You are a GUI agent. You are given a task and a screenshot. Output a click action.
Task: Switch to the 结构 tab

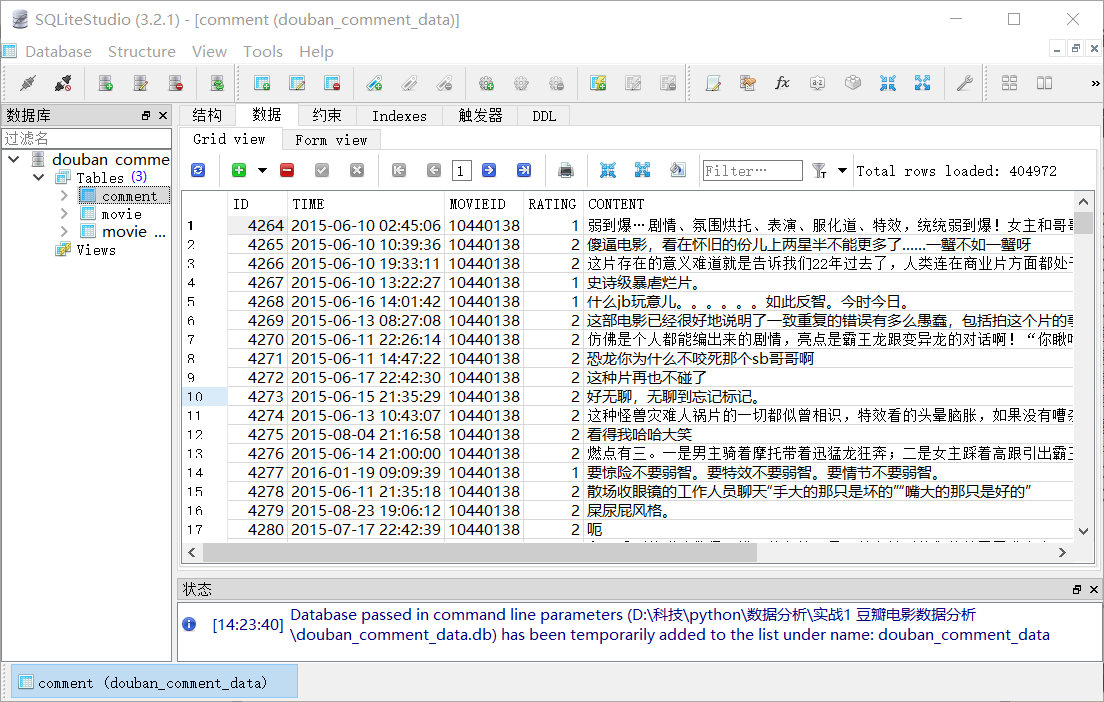click(x=207, y=115)
